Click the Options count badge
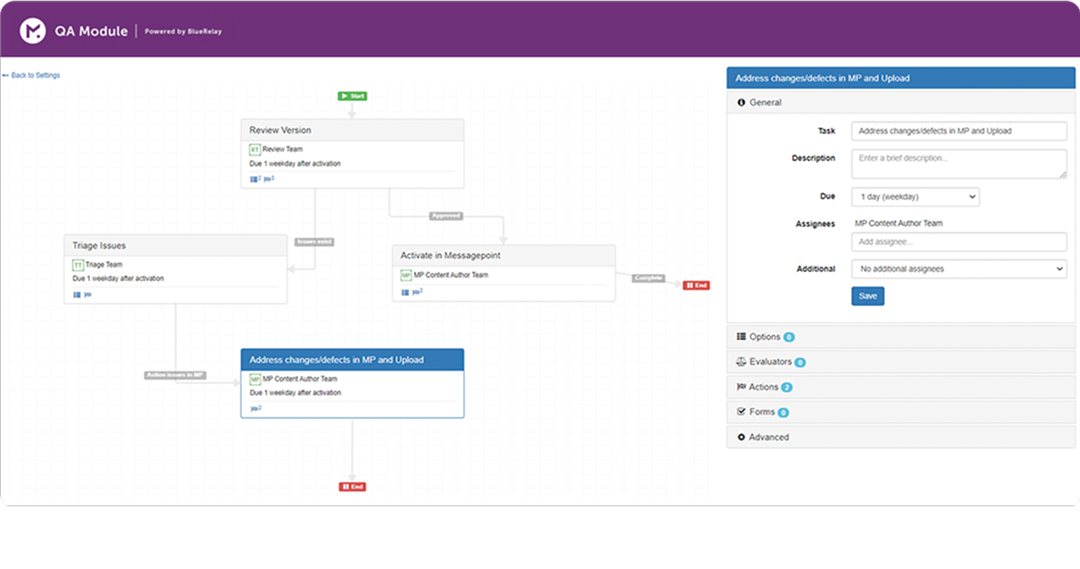The width and height of the screenshot is (1080, 569). click(789, 337)
